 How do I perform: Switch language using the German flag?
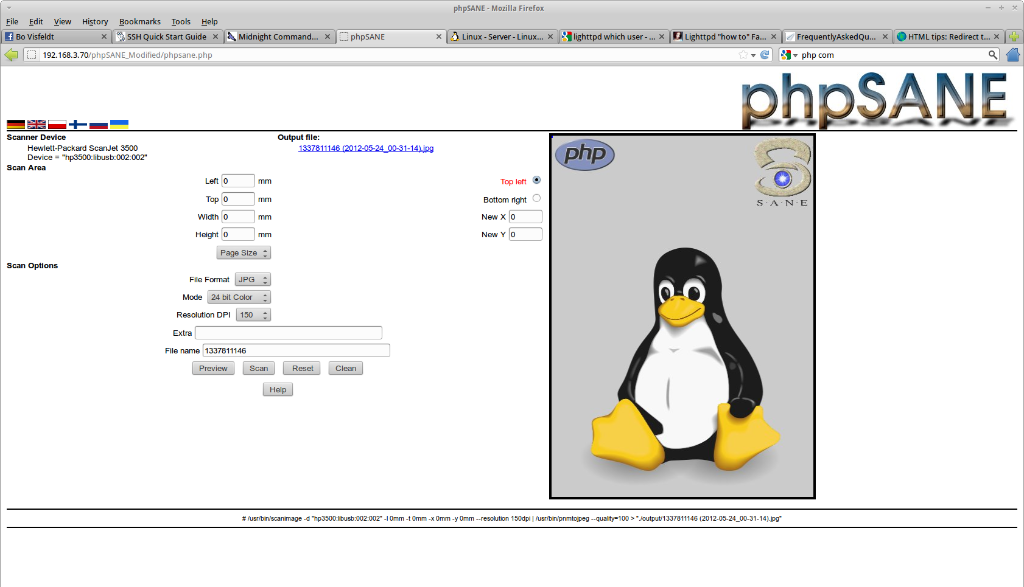click(16, 124)
